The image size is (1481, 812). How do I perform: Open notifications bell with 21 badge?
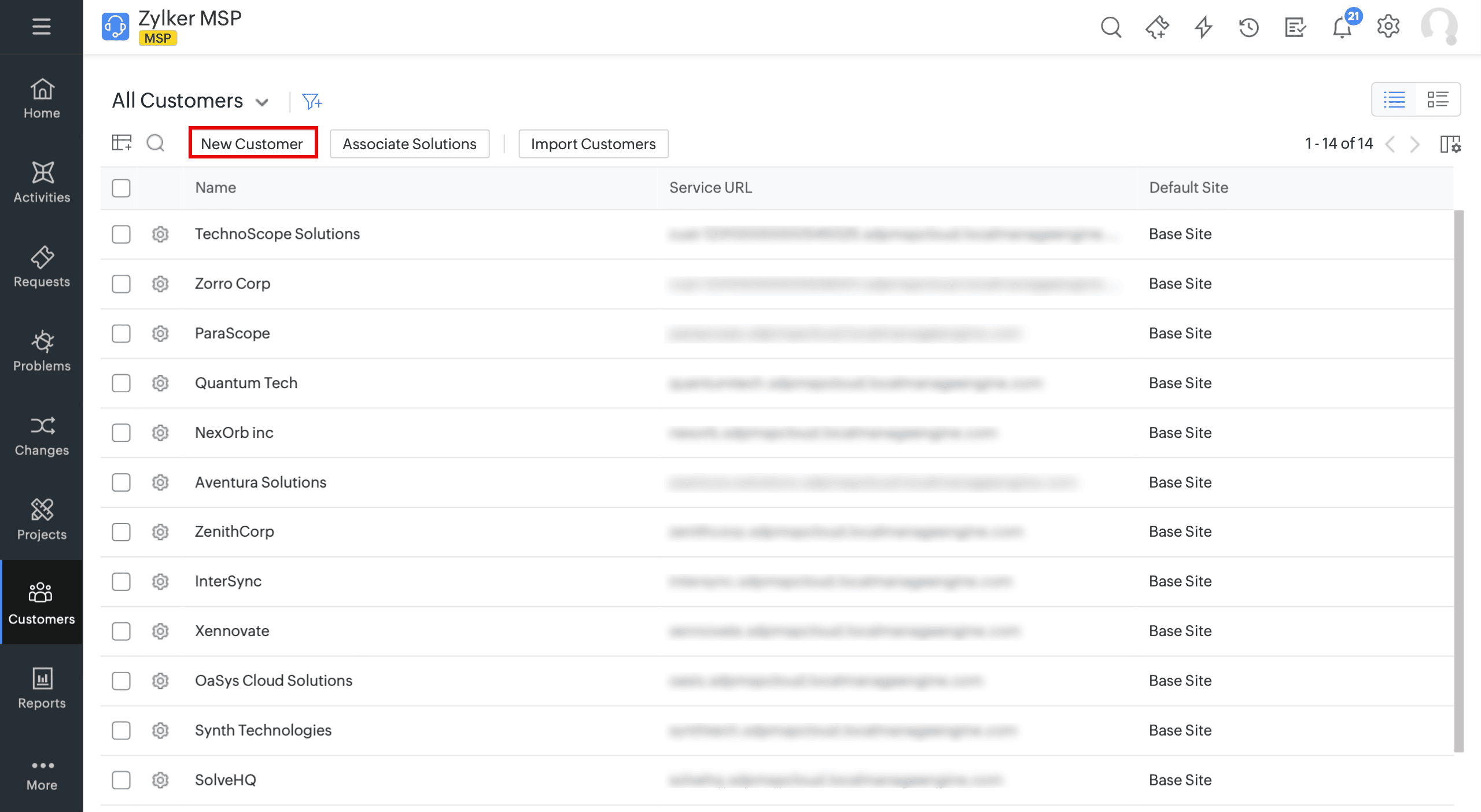[1342, 27]
